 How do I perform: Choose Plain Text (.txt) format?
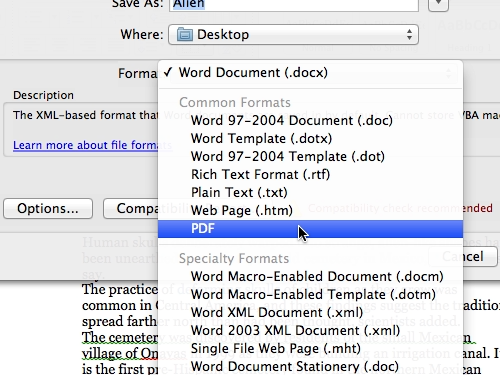[310, 192]
